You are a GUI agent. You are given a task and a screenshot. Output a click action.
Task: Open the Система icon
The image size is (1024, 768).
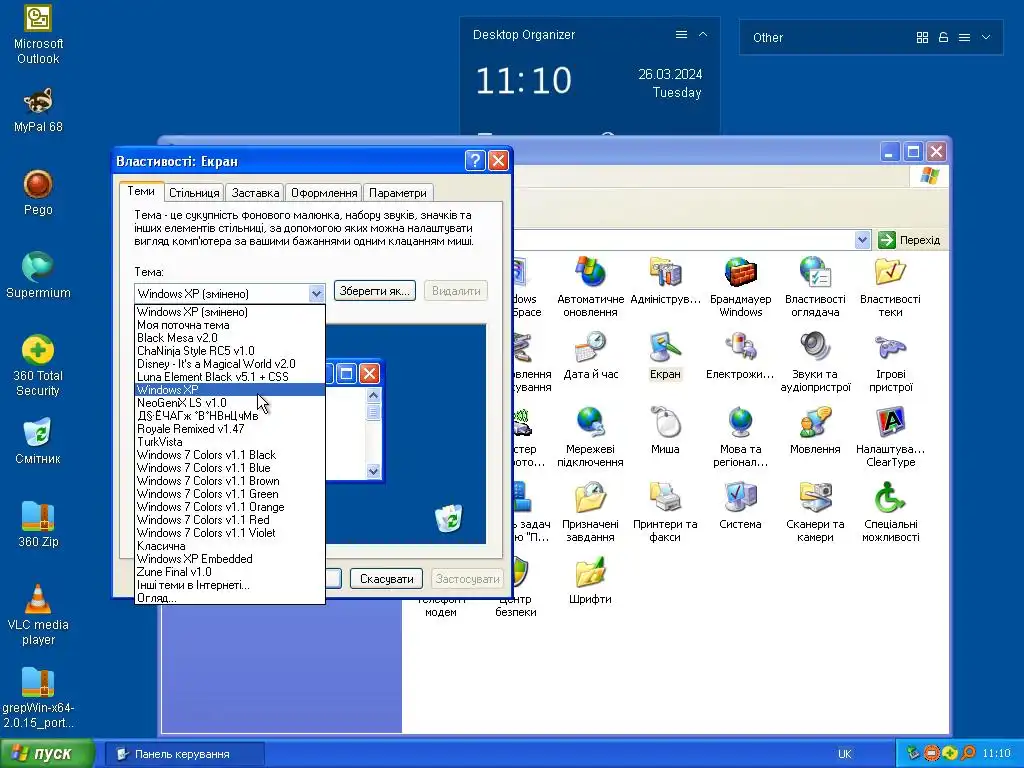[x=740, y=506]
